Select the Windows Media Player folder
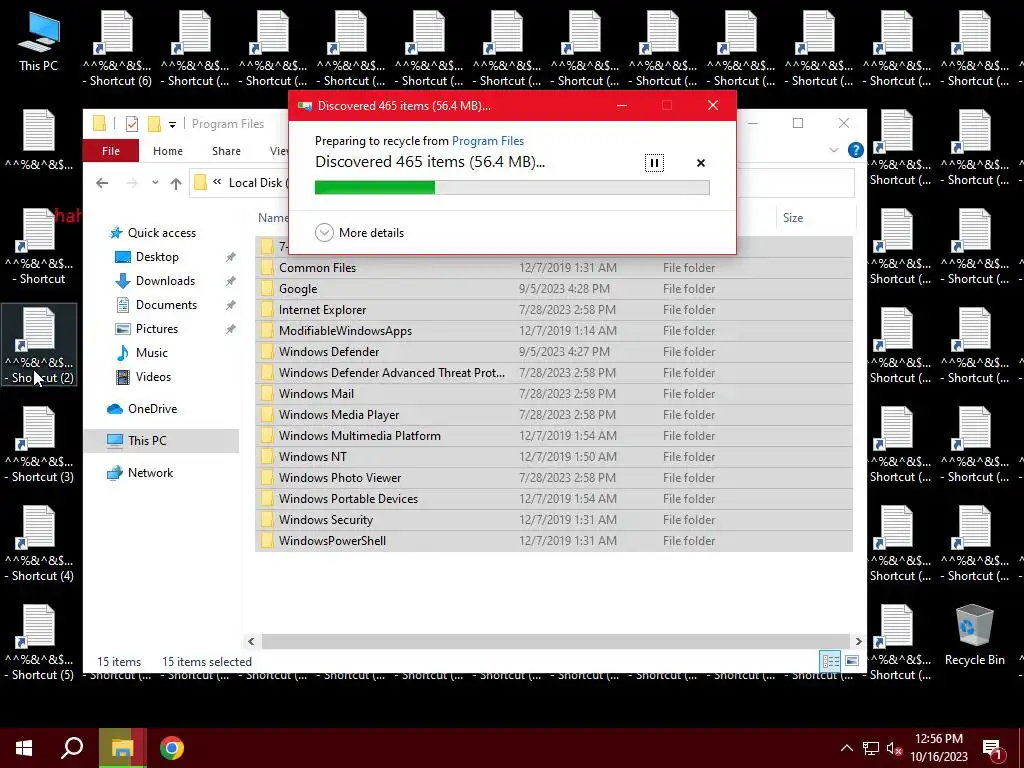This screenshot has height=768, width=1024. click(554, 415)
